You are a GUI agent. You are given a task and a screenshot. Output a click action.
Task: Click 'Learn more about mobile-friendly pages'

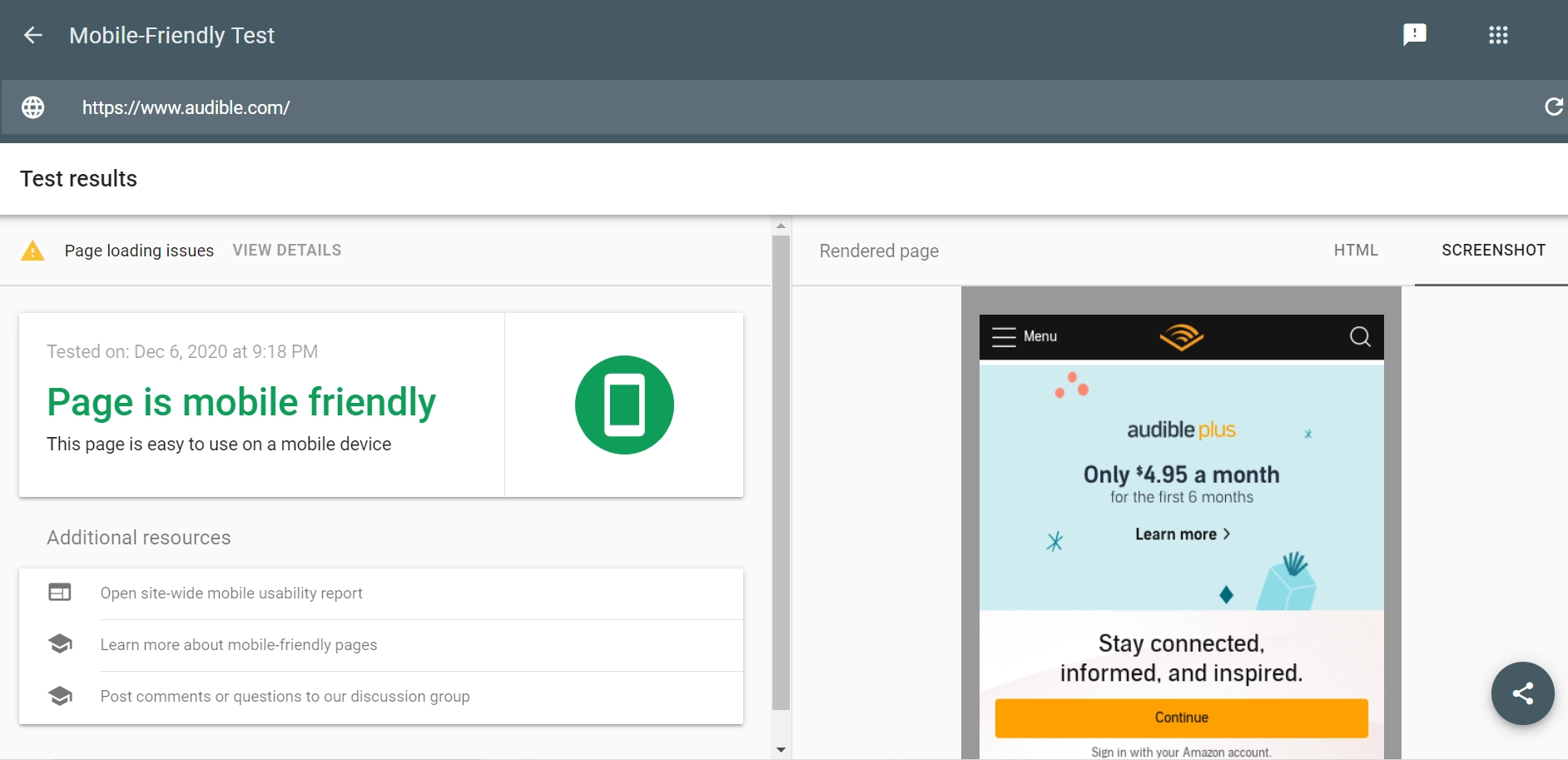(239, 644)
